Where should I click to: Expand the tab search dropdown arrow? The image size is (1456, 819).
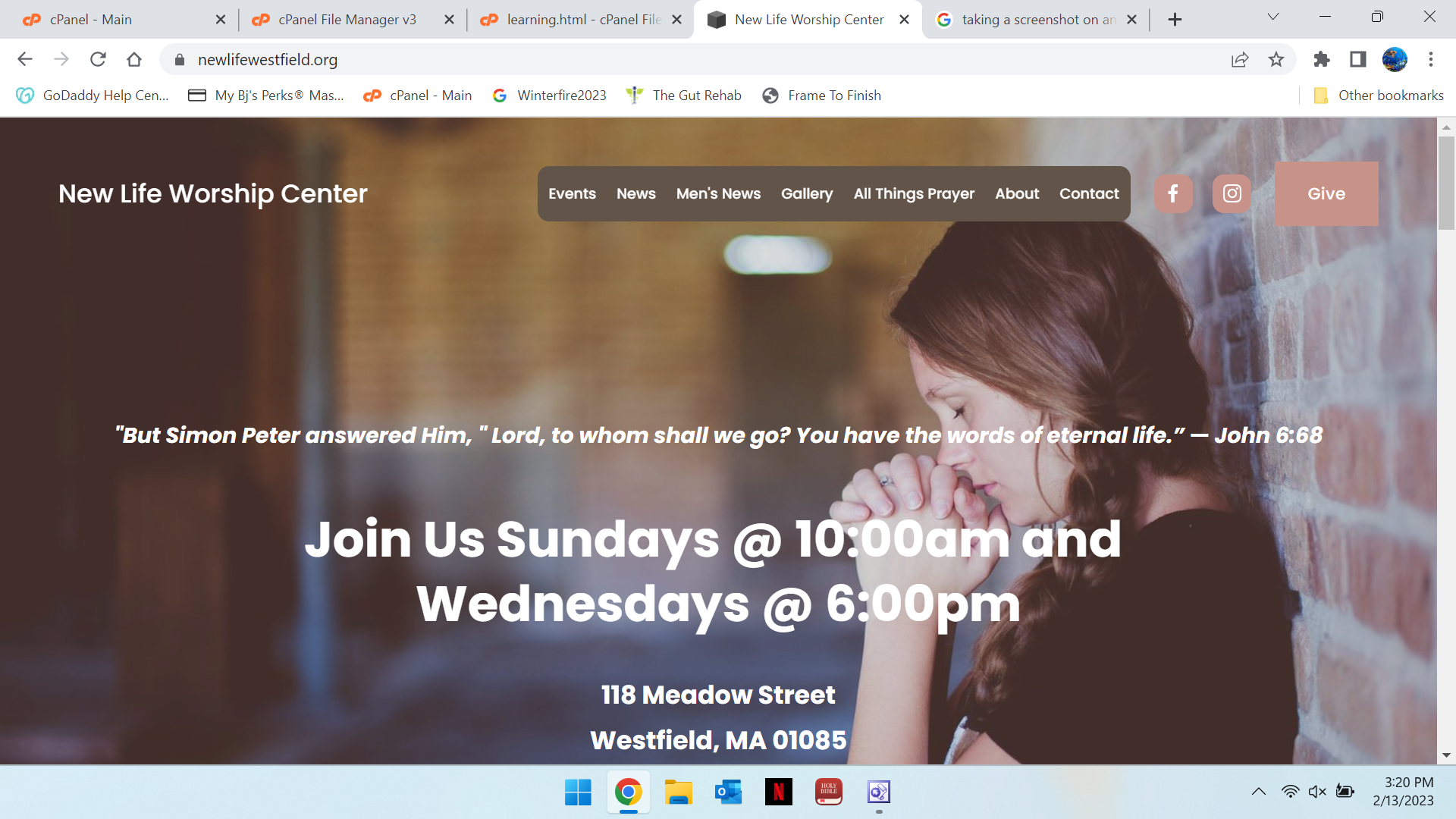pos(1273,17)
